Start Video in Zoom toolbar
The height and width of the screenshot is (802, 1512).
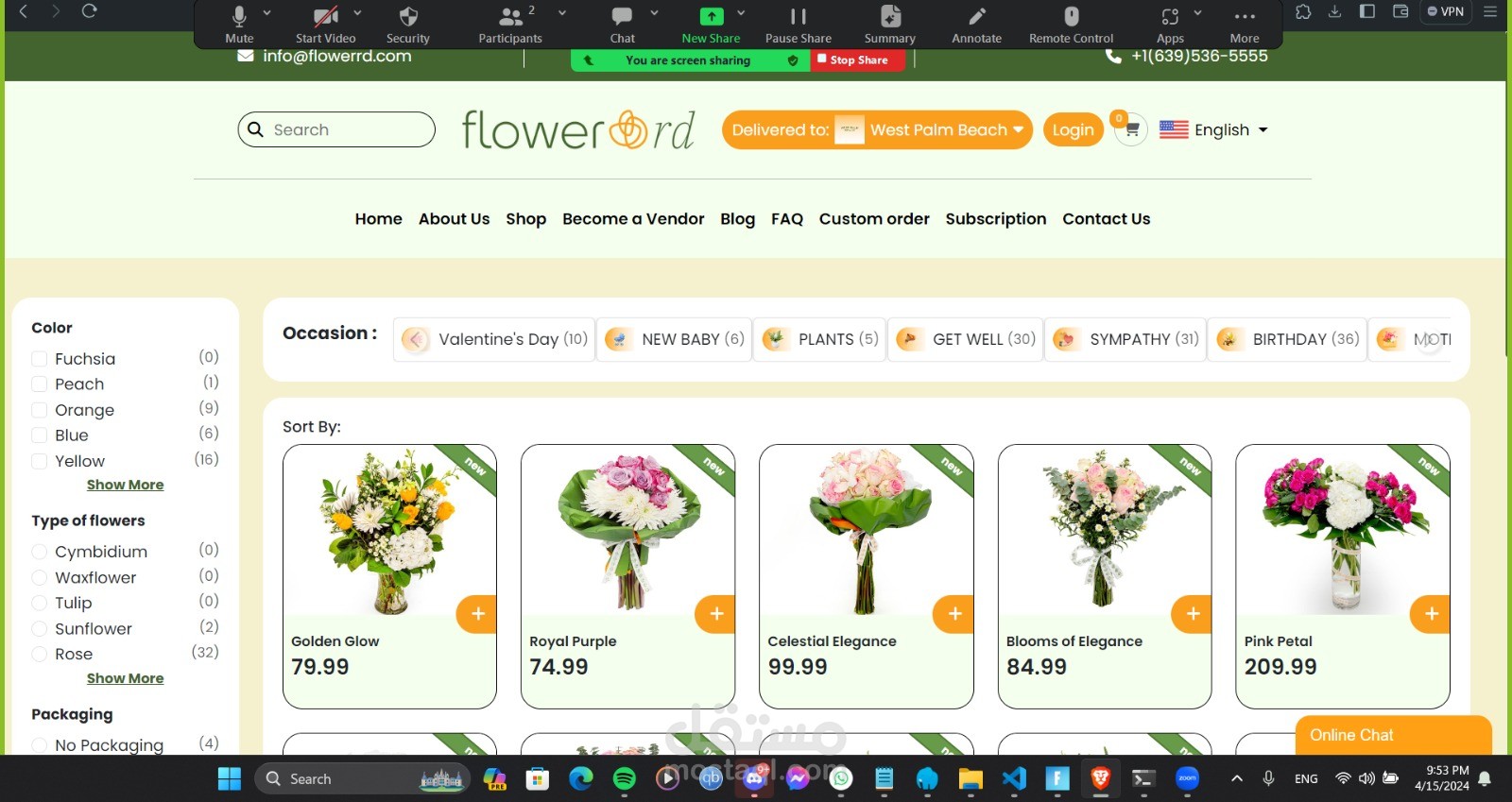click(x=325, y=24)
